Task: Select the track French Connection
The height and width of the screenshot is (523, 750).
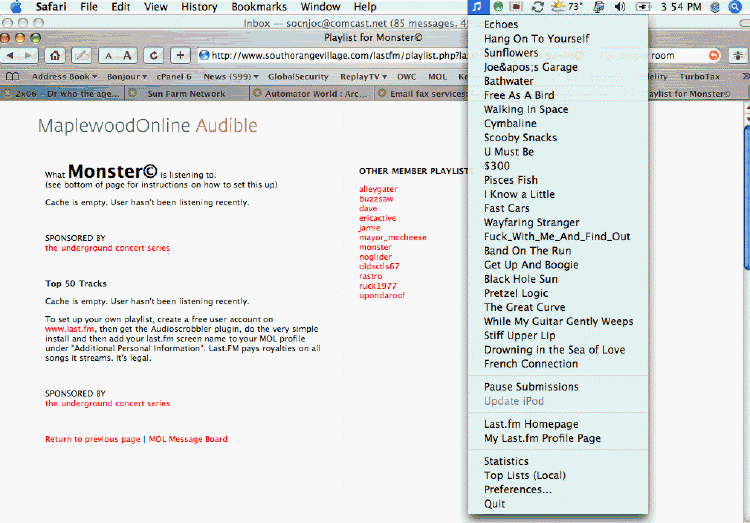Action: [558, 364]
